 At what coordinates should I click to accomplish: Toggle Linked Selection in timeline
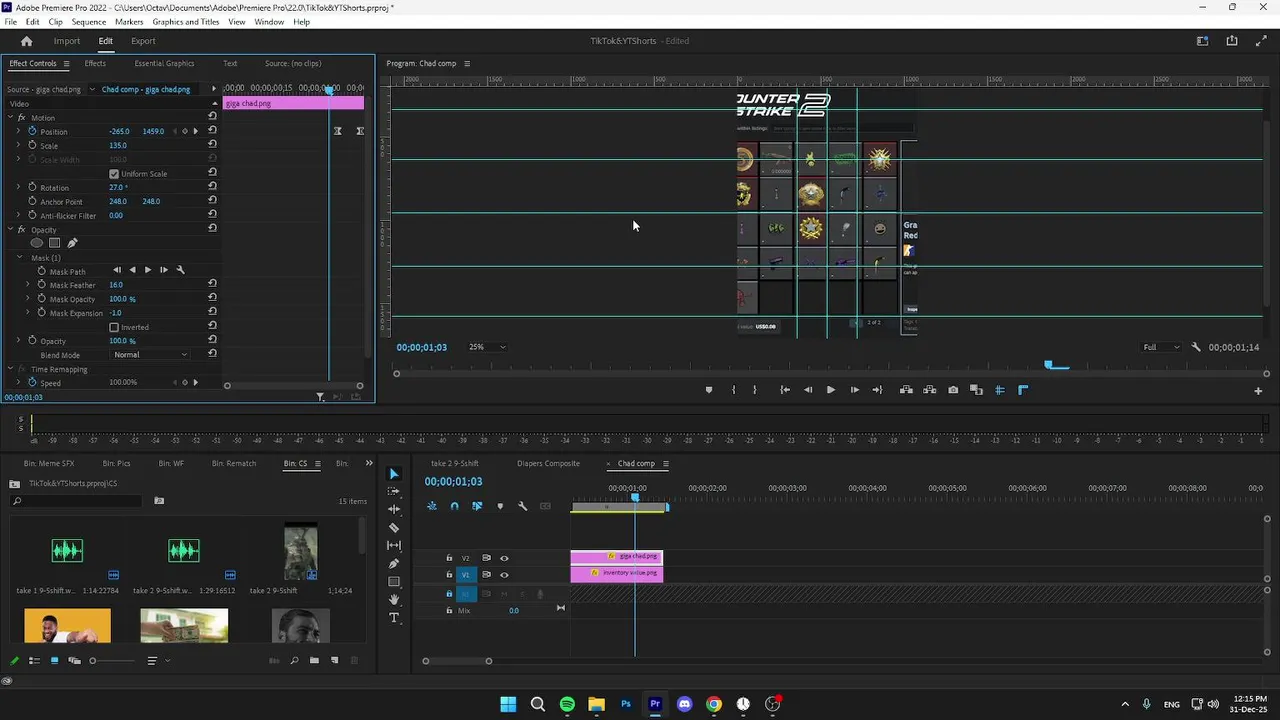477,506
